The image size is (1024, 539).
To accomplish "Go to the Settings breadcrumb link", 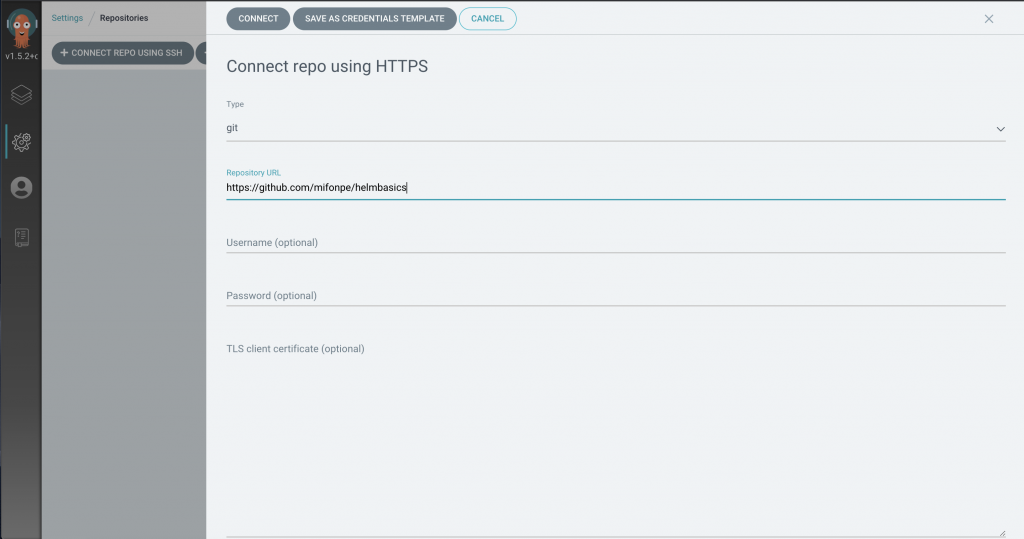I will coord(67,18).
